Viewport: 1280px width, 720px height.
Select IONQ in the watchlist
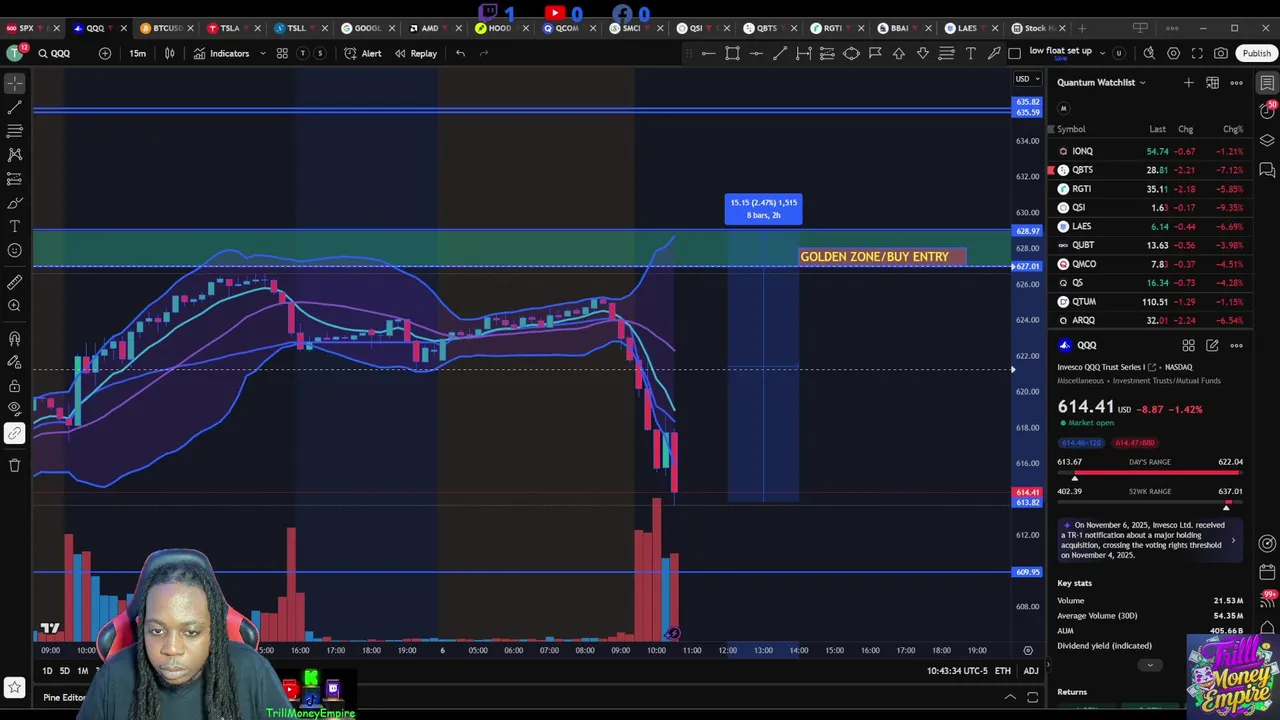(1148, 151)
